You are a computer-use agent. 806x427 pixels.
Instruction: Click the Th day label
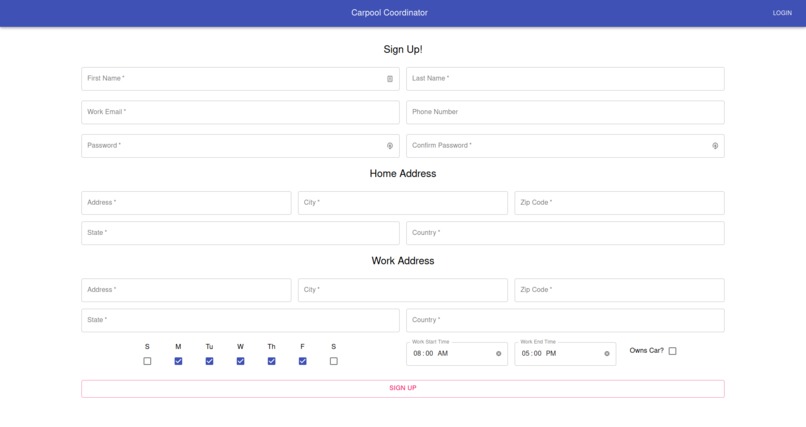pyautogui.click(x=271, y=347)
